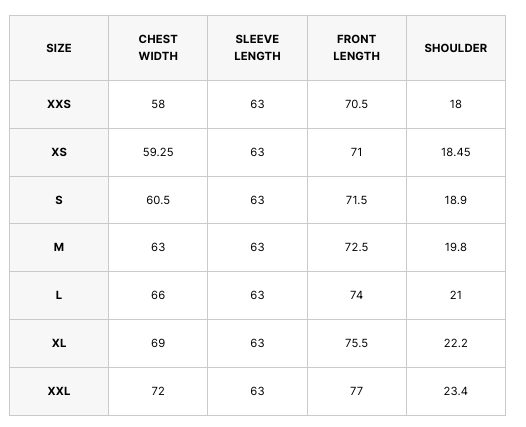
Task: Click the 77 front length cell
Action: click(x=357, y=391)
